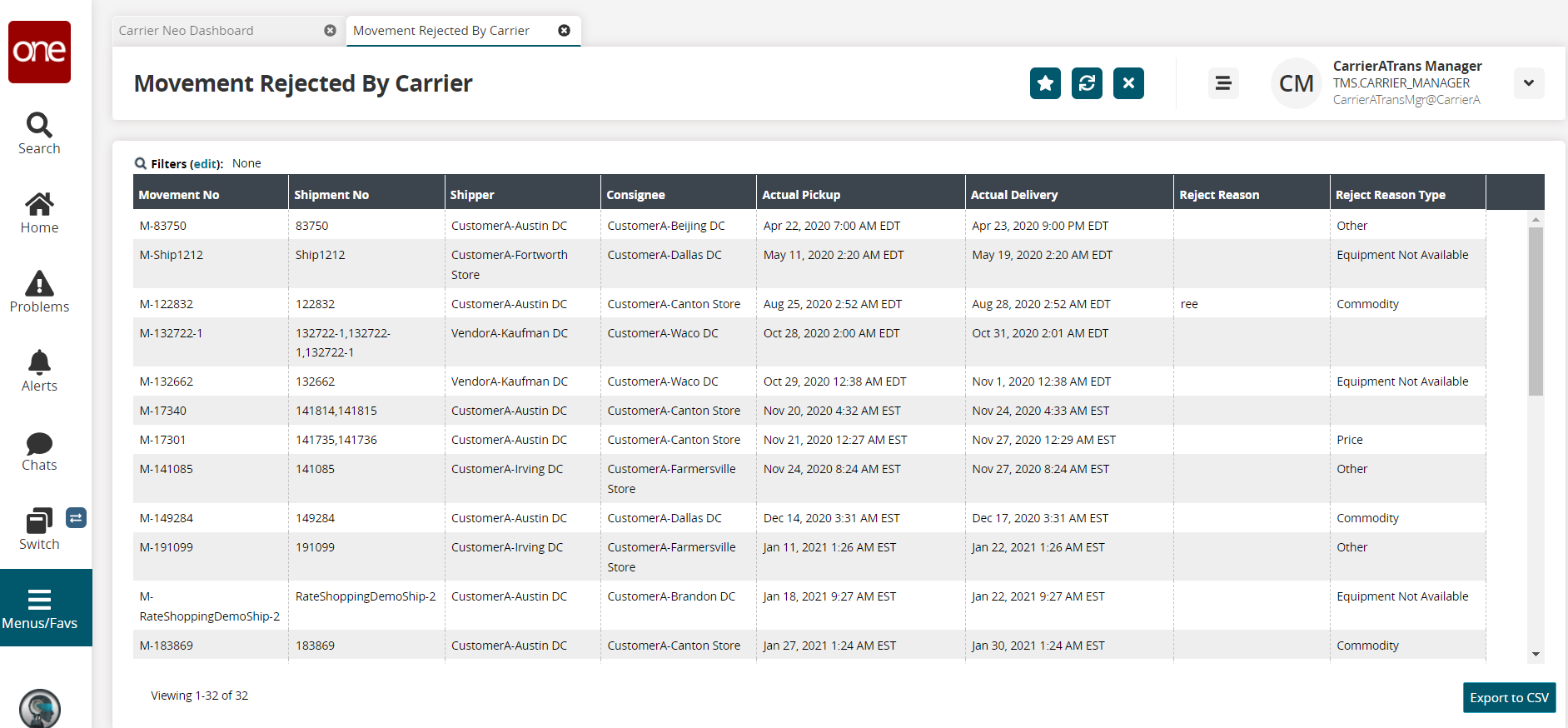Click the vertical scrollbar thumb
This screenshot has width=1568, height=728.
pos(1536,311)
